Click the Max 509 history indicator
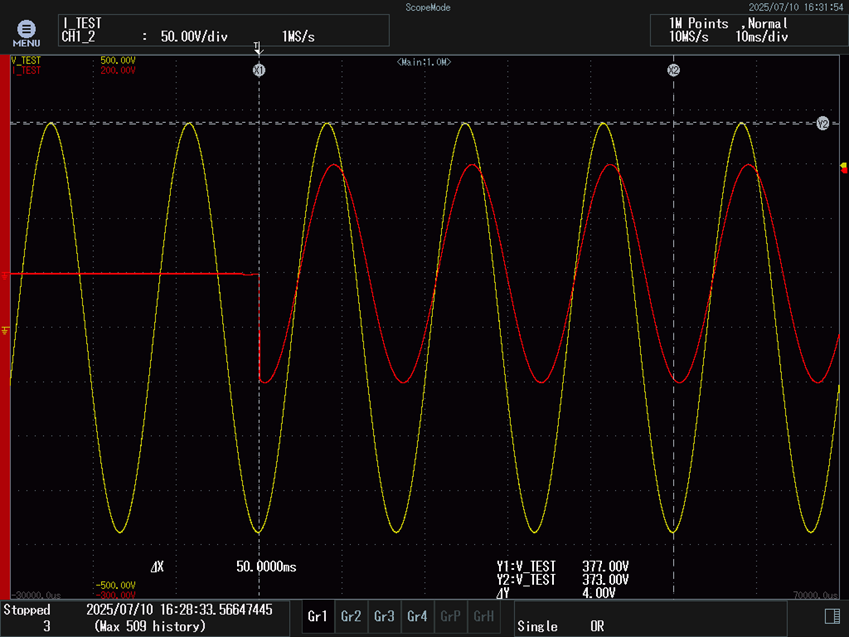This screenshot has height=637, width=849. pyautogui.click(x=150, y=626)
